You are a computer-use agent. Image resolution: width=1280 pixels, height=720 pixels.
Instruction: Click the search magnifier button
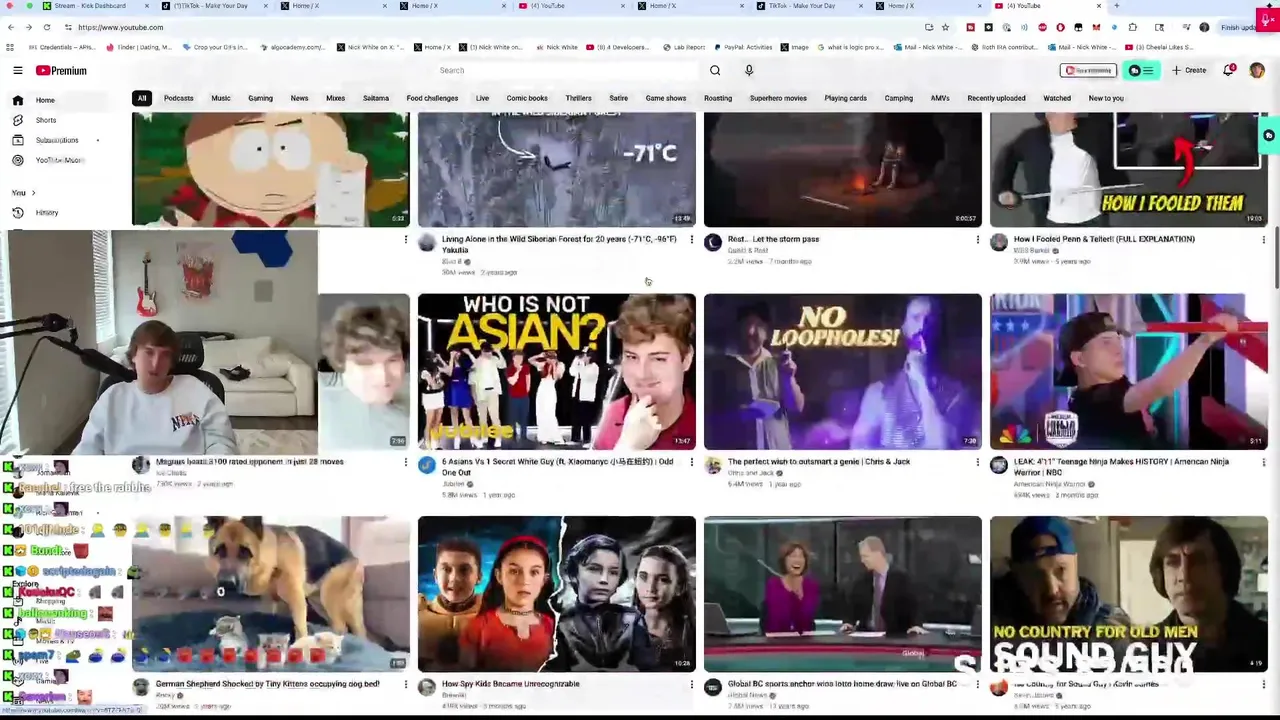(715, 70)
